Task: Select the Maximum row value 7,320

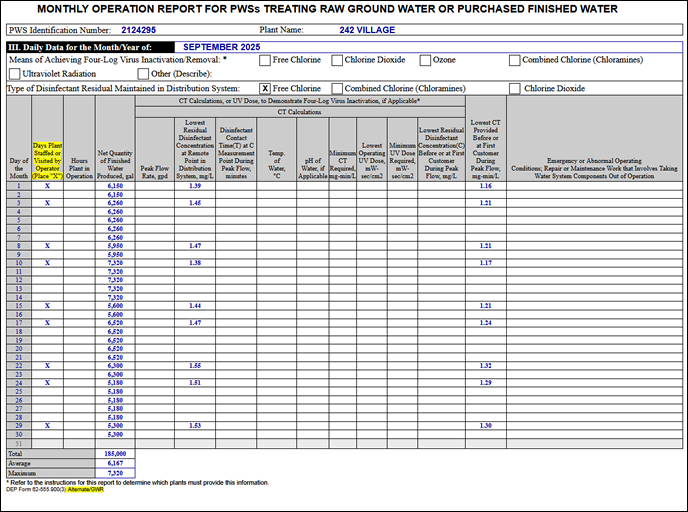Action: pos(114,473)
